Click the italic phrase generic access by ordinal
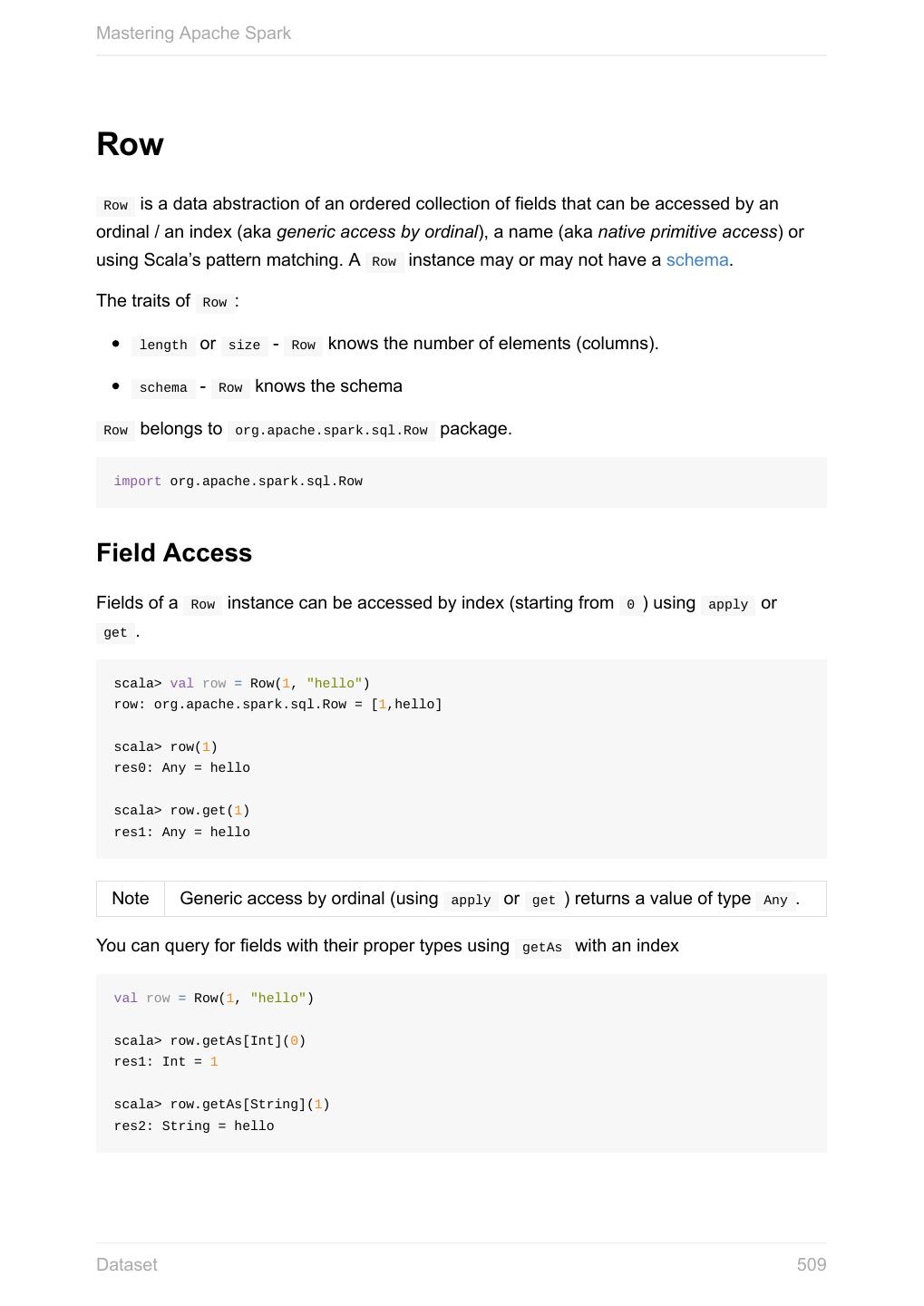The width and height of the screenshot is (924, 1306). (376, 232)
